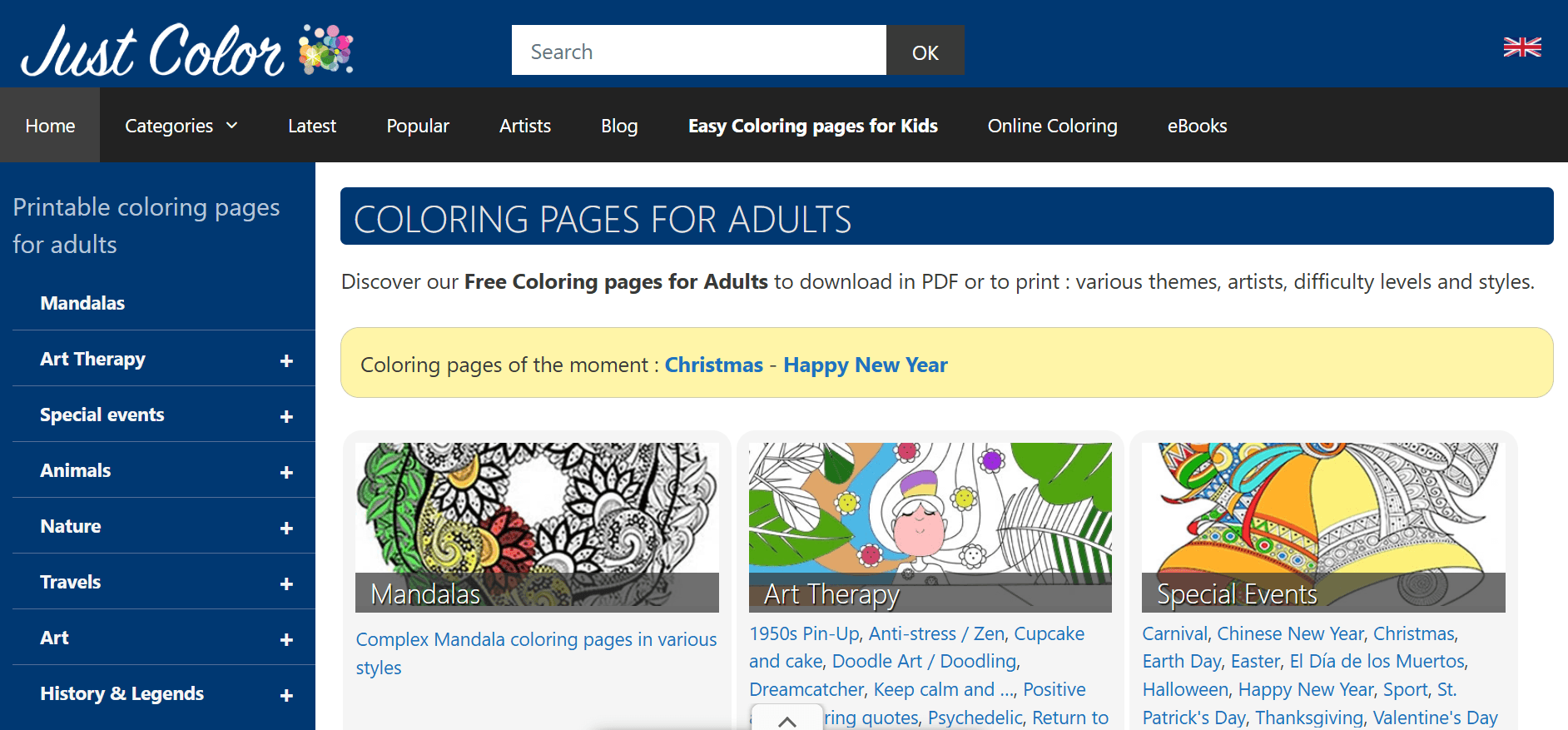The height and width of the screenshot is (730, 1568).
Task: Click the scroll-to-top arrow at bottom
Action: [x=786, y=719]
